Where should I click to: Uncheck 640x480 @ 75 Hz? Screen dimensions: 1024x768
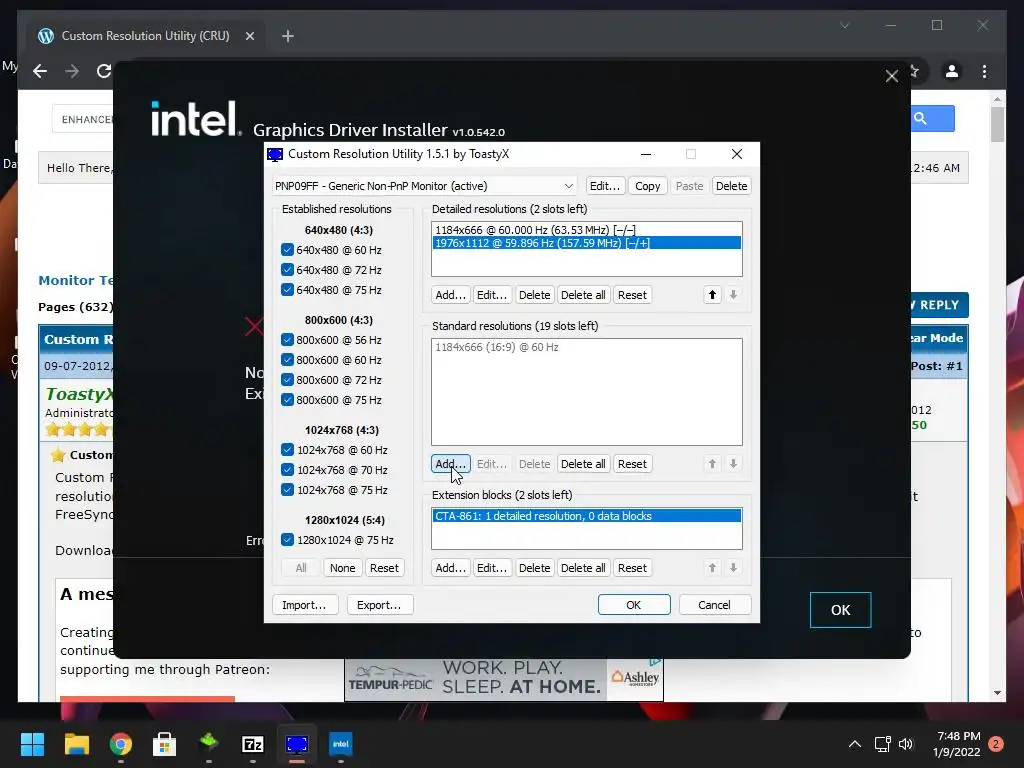(x=287, y=289)
